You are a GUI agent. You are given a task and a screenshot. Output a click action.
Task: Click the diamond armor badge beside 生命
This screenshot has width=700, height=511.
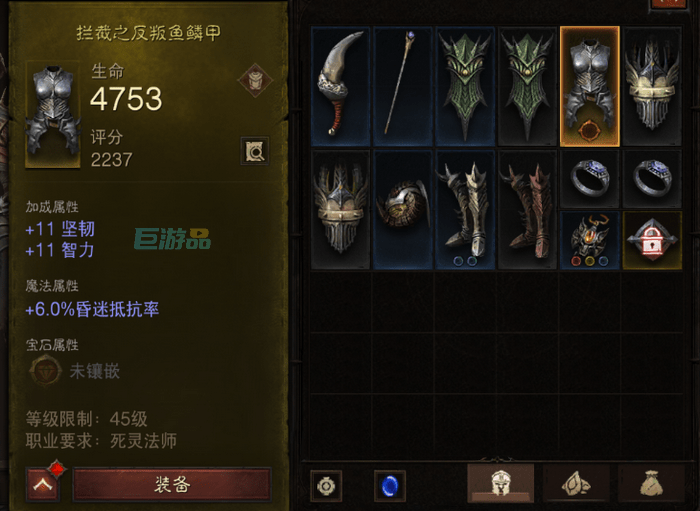(x=255, y=80)
